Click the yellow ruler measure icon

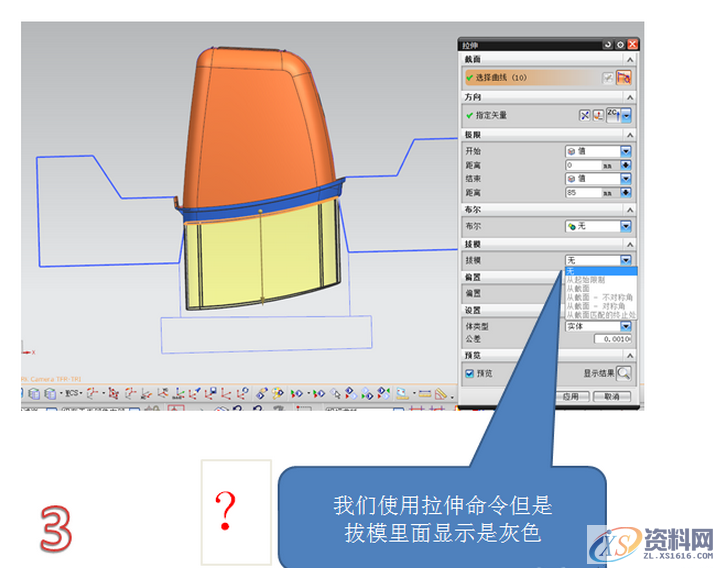[424, 394]
